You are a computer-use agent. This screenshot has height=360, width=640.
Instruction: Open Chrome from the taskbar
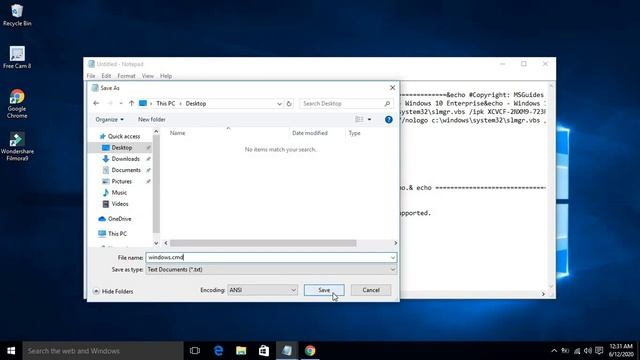[310, 351]
